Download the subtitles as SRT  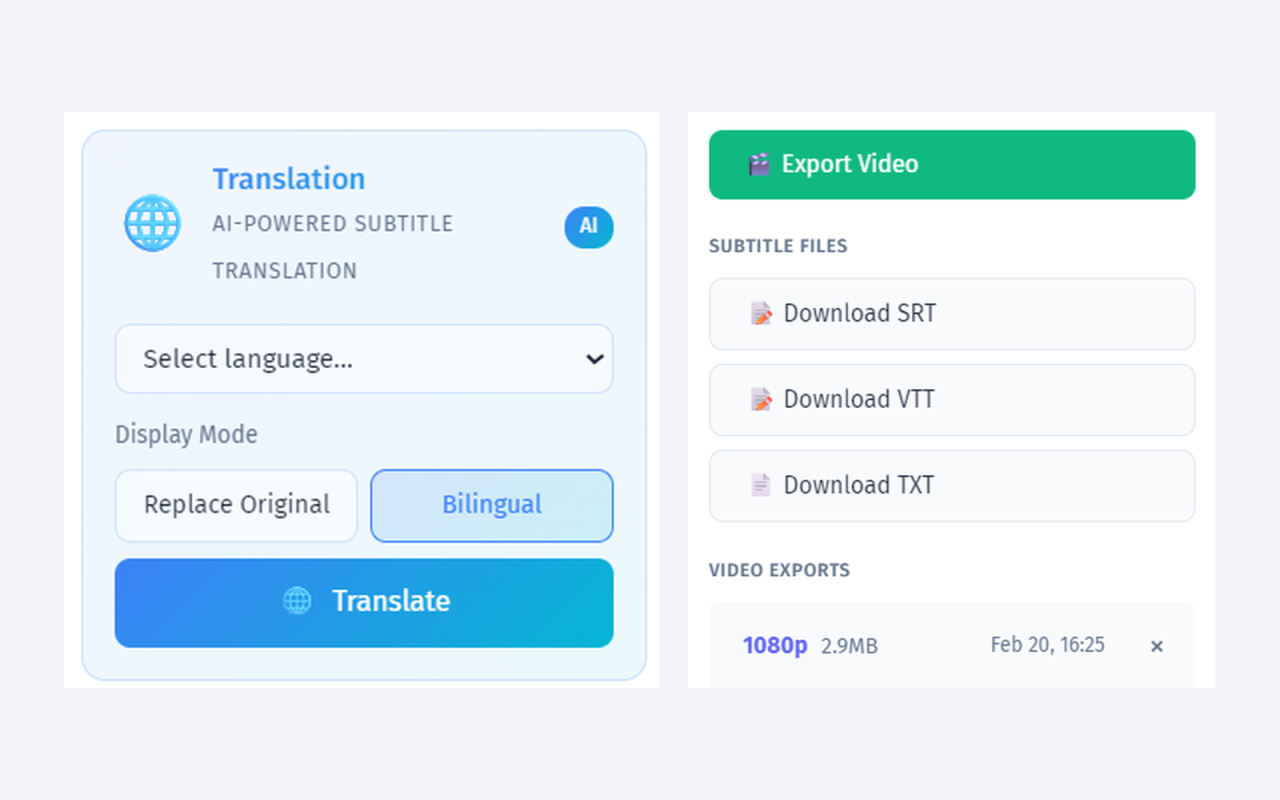[x=952, y=313]
